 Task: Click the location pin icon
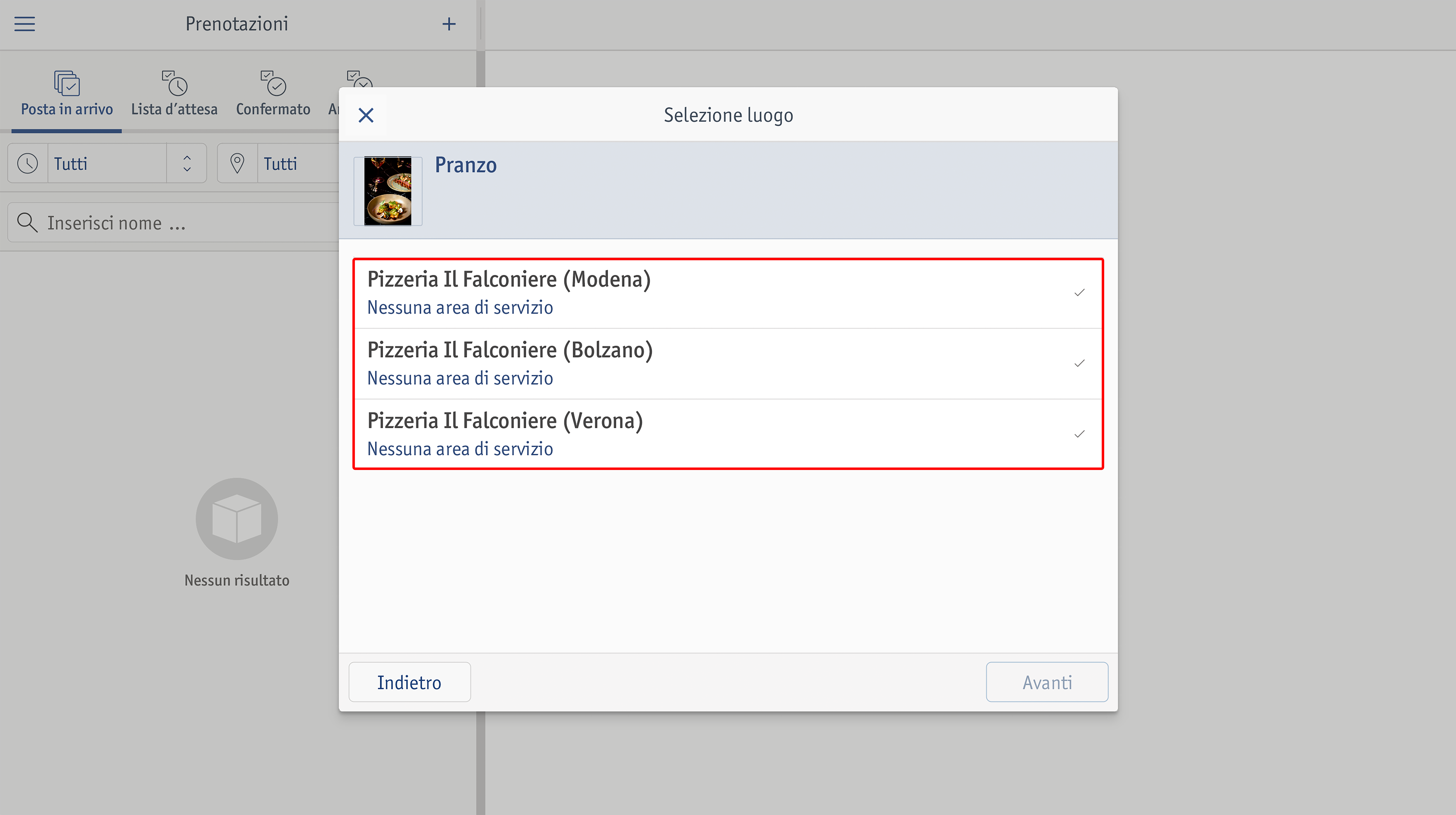click(237, 163)
